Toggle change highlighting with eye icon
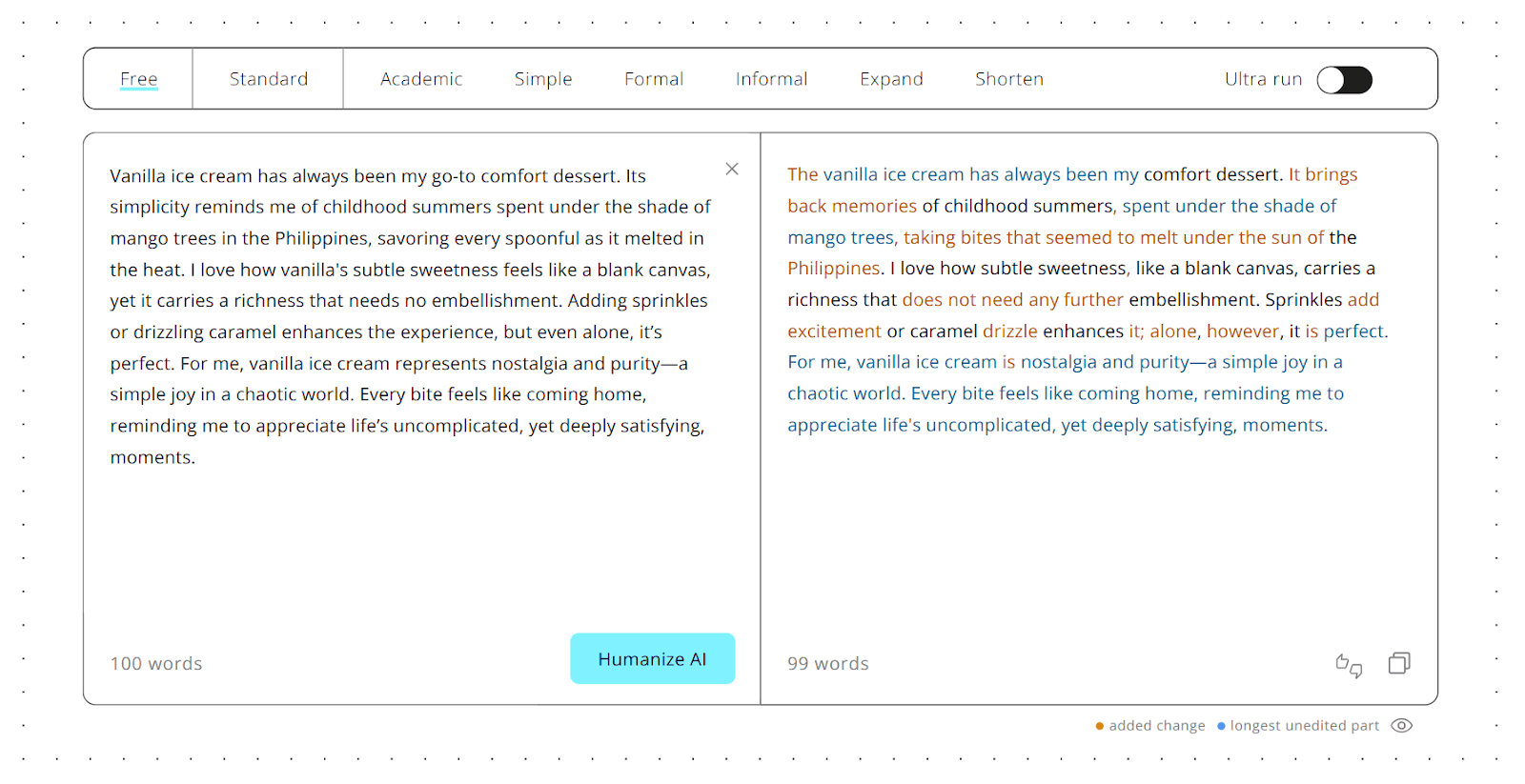 [x=1401, y=725]
